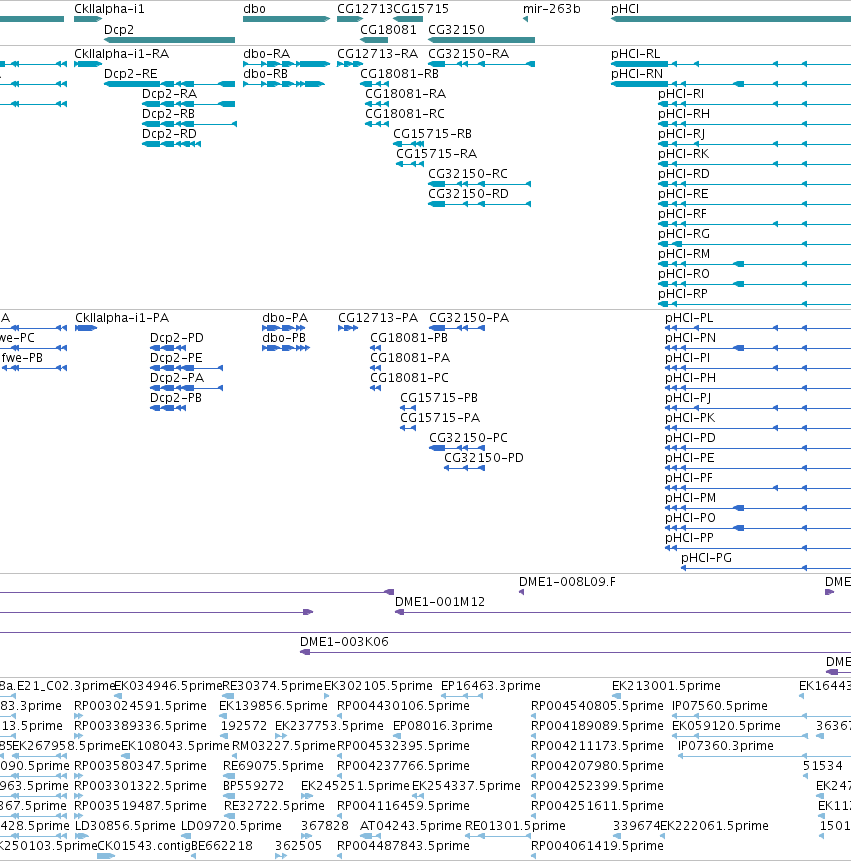Viewport: 851px width, 861px height.
Task: Click EST EP16463.3prime
Action: [491, 686]
